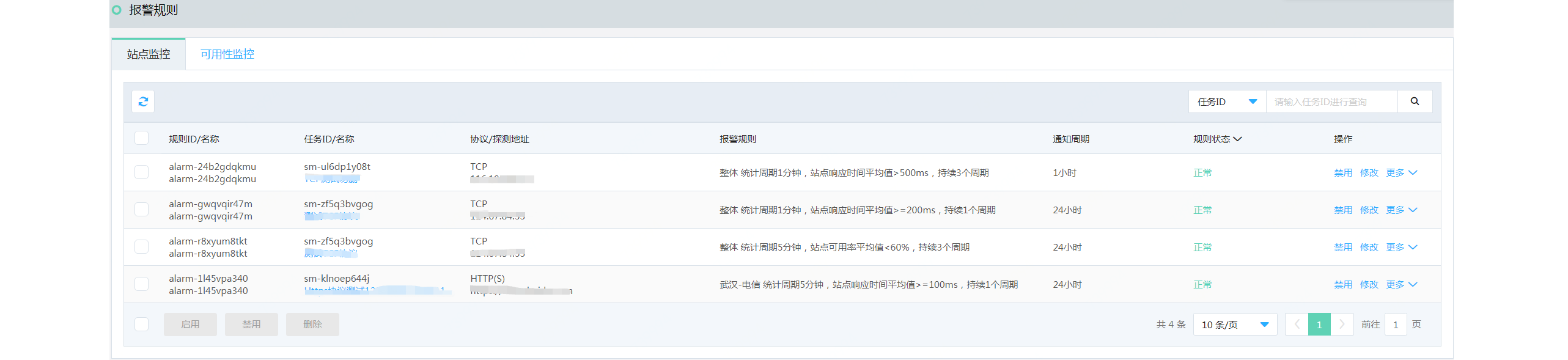Screen dimensions: 1568x360
Task: Go to previous page arrow
Action: 1297,325
